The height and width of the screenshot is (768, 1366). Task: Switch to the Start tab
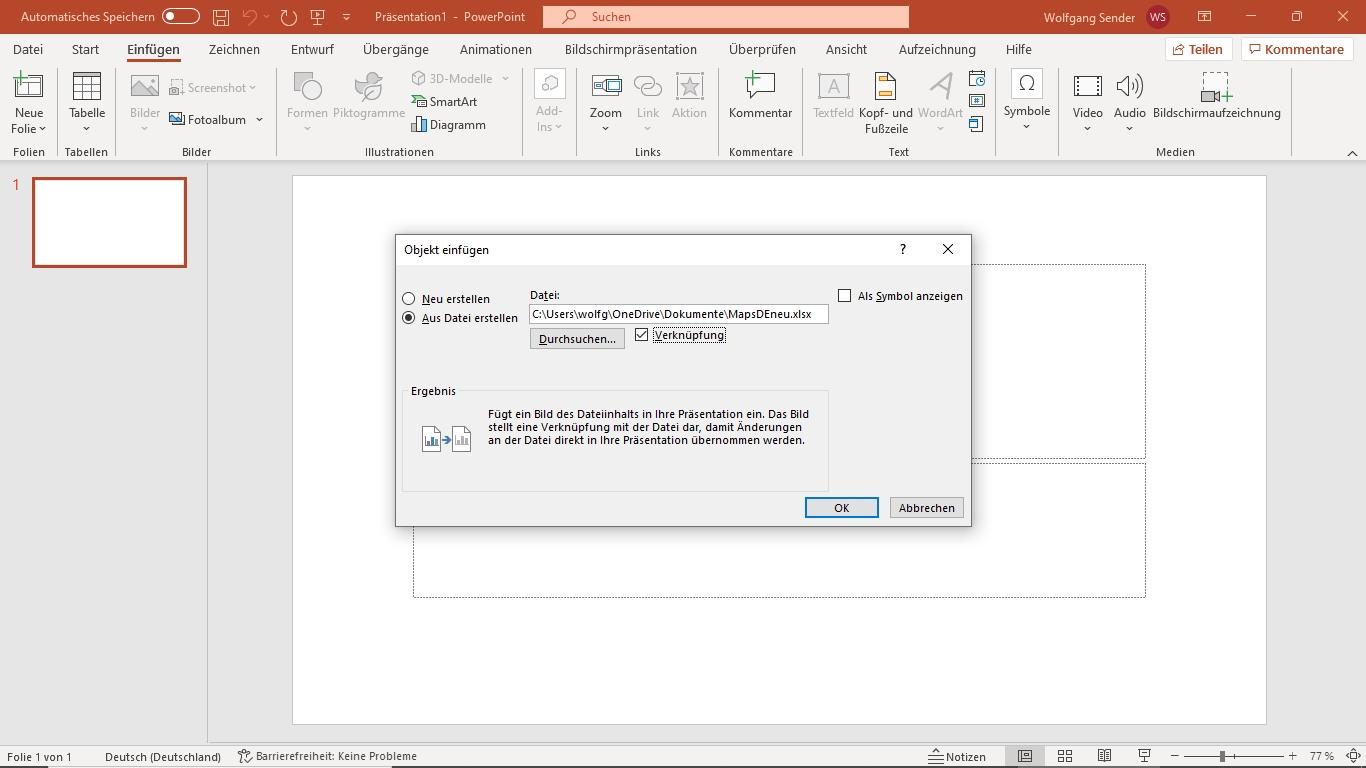pos(85,49)
